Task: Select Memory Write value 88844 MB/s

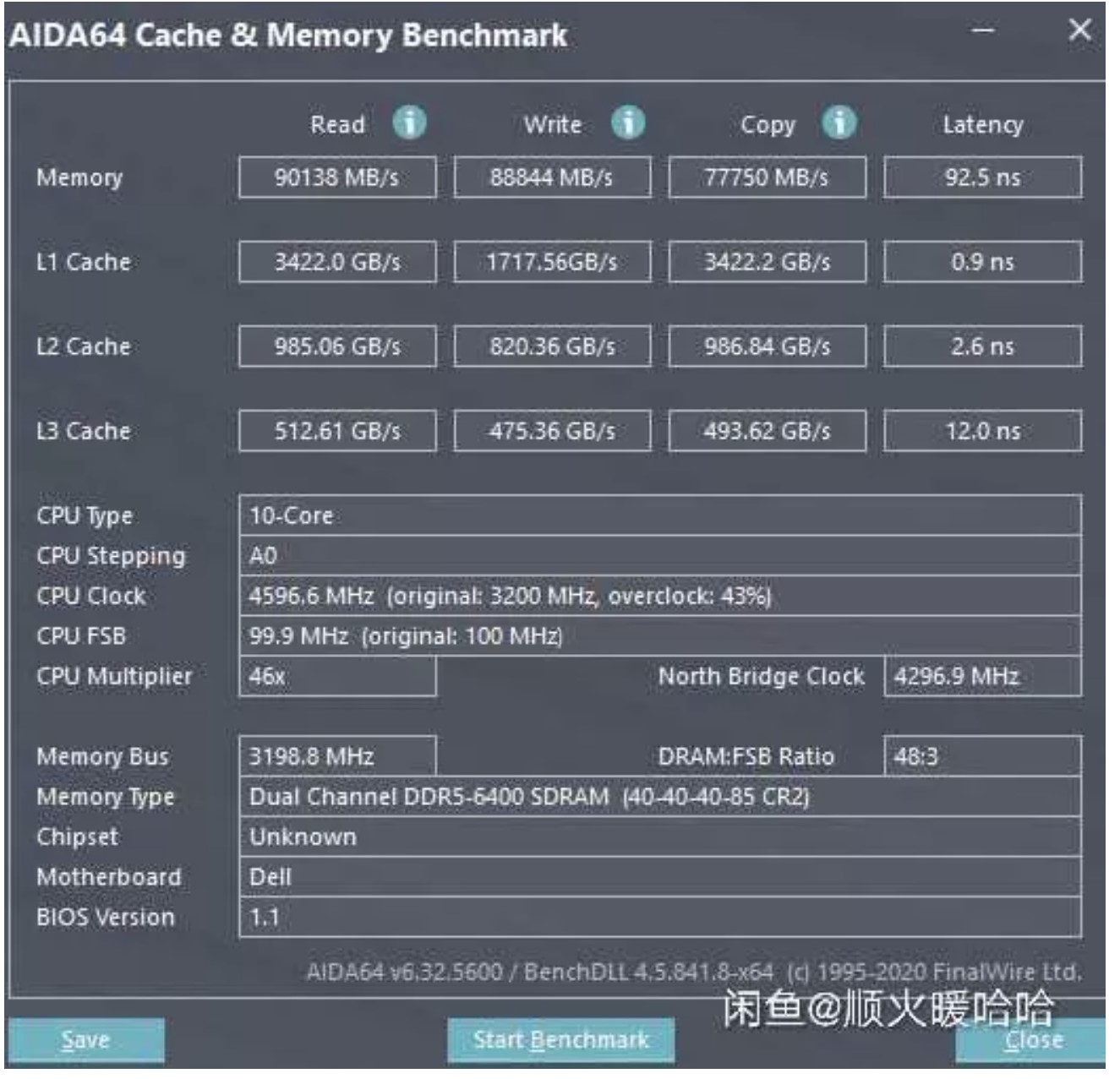Action: [x=552, y=177]
